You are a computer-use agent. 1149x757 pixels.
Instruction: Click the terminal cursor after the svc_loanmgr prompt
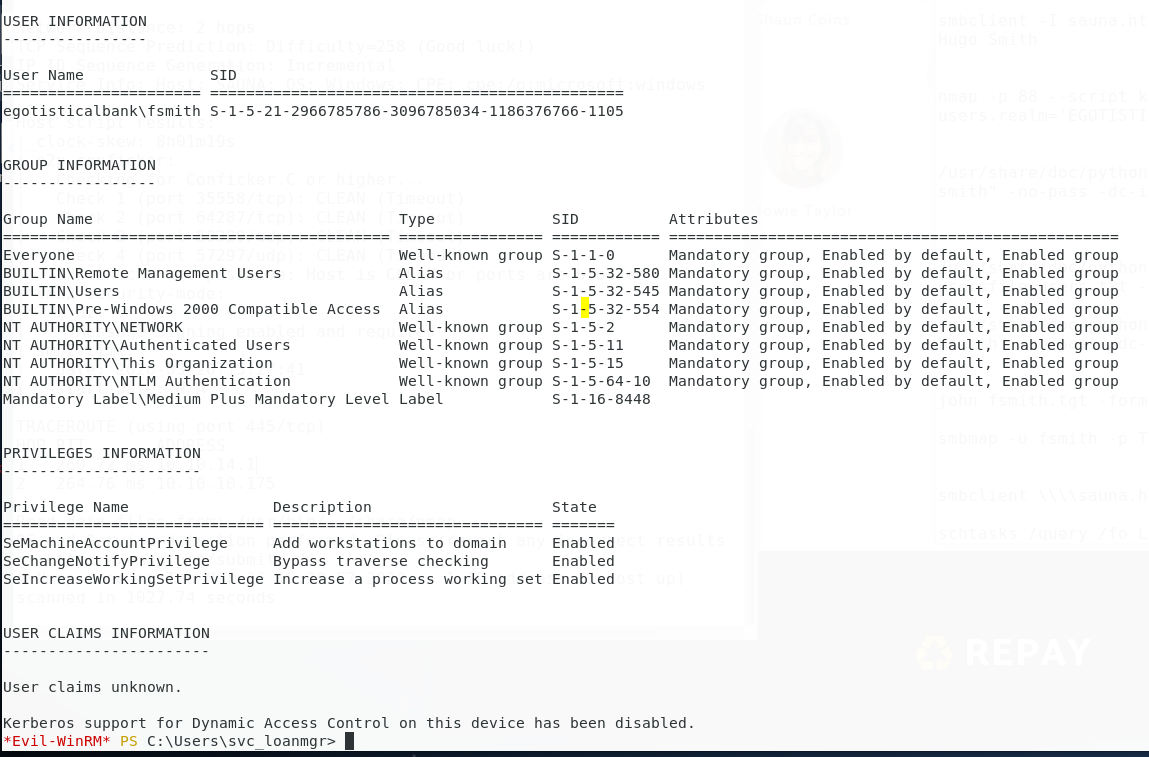click(x=350, y=741)
